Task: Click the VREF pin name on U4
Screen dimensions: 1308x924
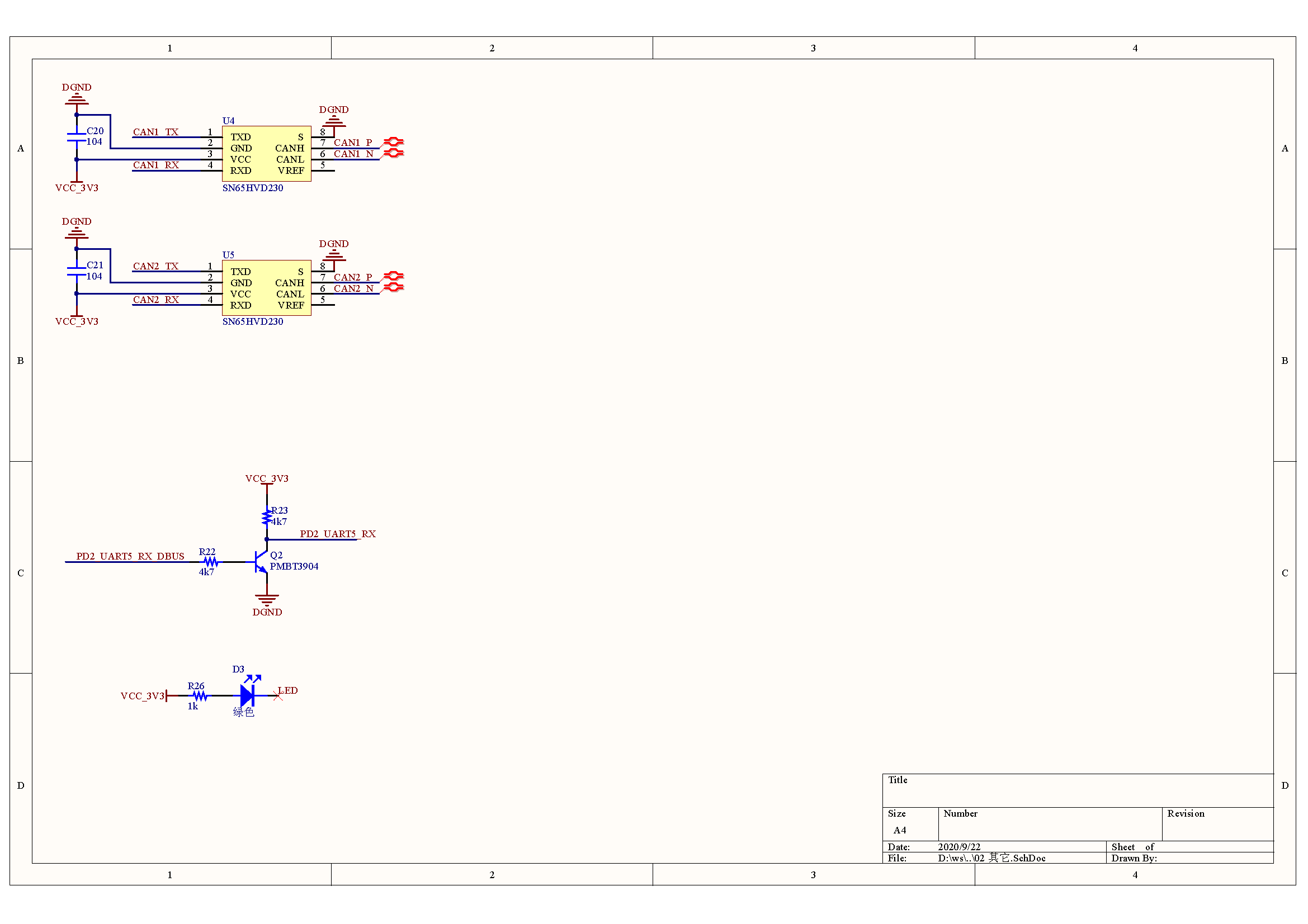Action: coord(291,171)
